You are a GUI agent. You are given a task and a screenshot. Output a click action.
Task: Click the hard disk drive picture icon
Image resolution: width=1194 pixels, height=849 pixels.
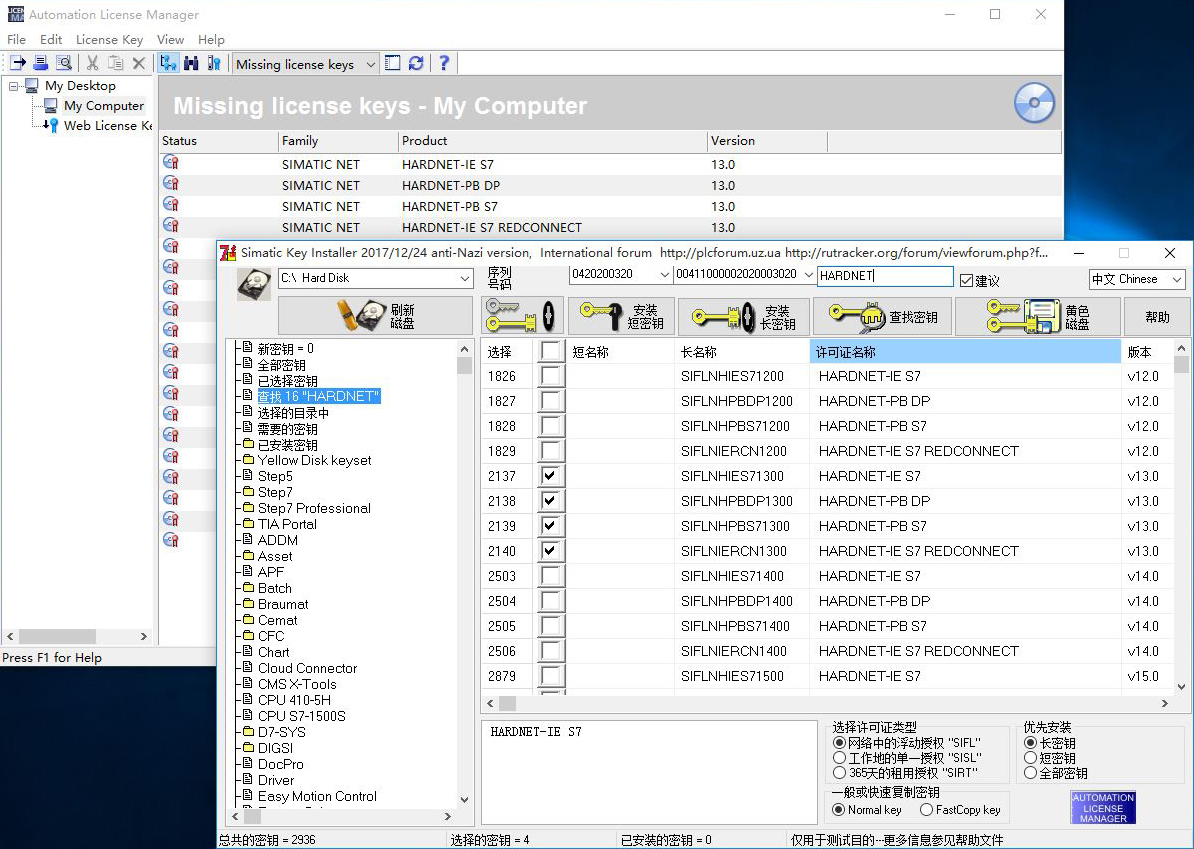(254, 284)
